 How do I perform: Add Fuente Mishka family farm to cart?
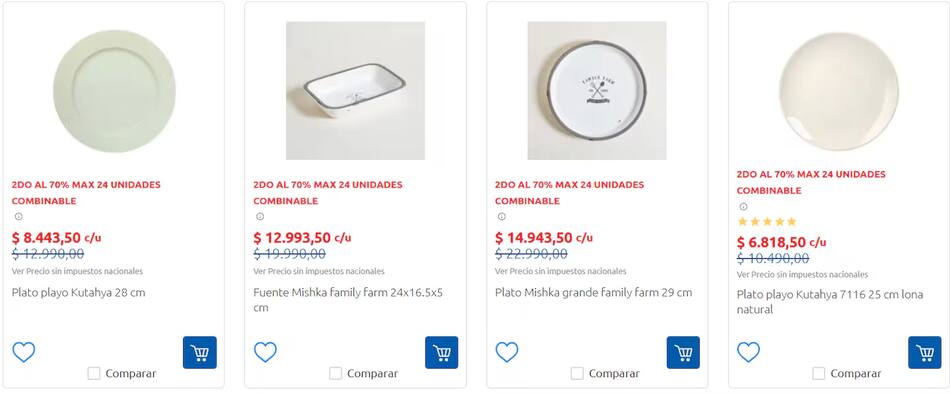pyautogui.click(x=442, y=352)
